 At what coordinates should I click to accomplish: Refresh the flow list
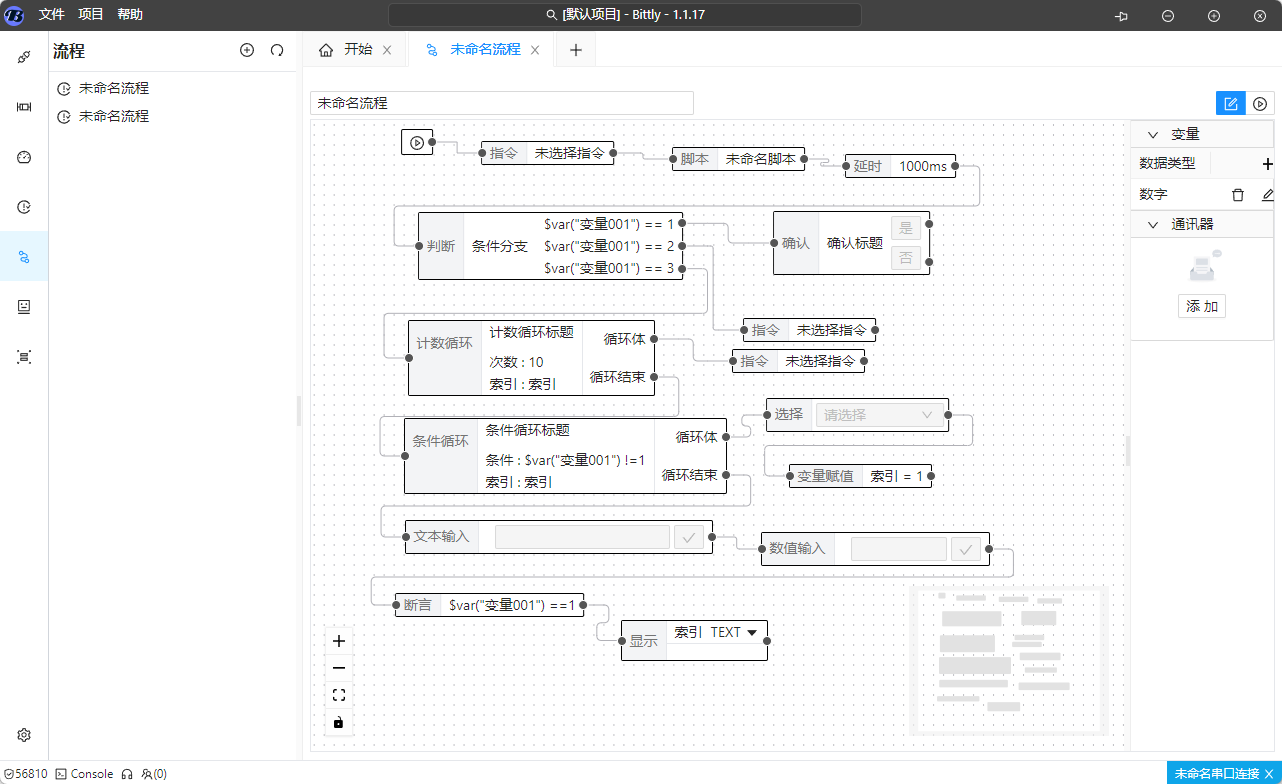(x=277, y=50)
